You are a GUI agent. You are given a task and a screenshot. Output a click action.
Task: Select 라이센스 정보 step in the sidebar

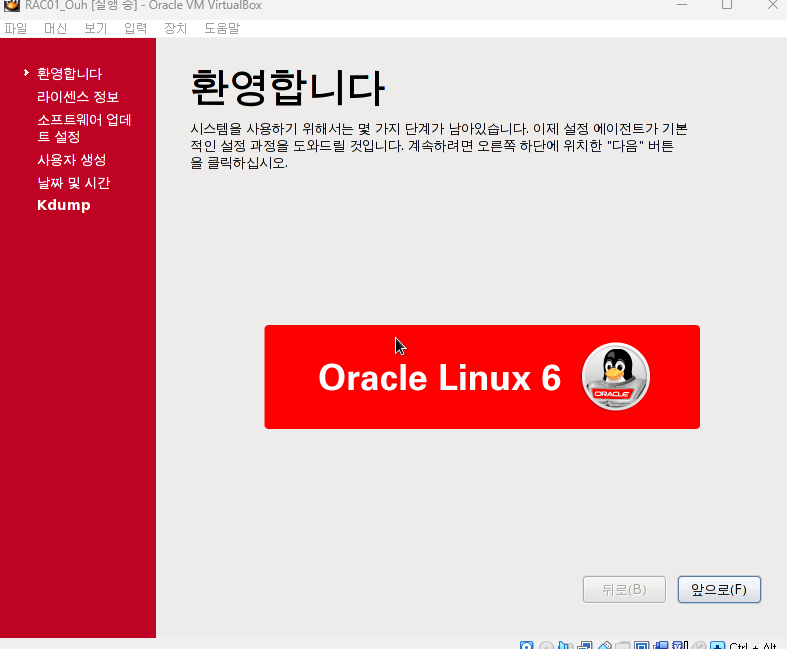click(x=78, y=97)
